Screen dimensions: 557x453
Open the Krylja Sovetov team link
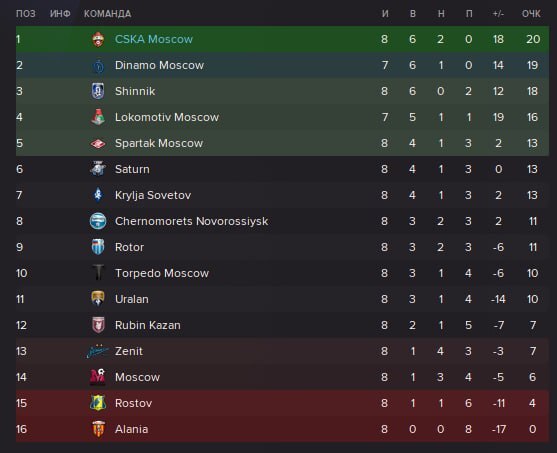[x=153, y=195]
